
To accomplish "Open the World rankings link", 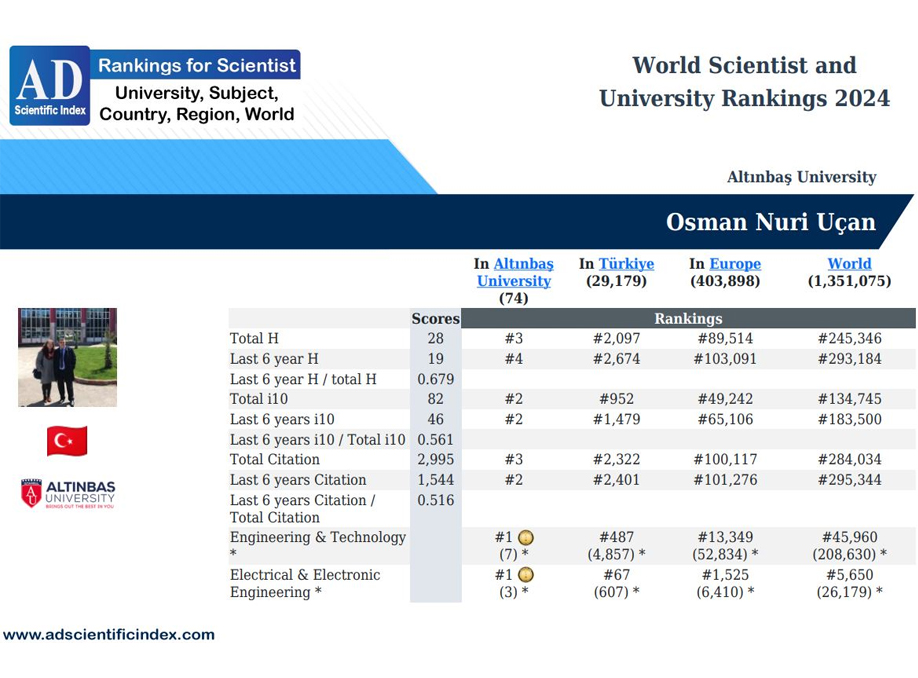I will point(849,263).
